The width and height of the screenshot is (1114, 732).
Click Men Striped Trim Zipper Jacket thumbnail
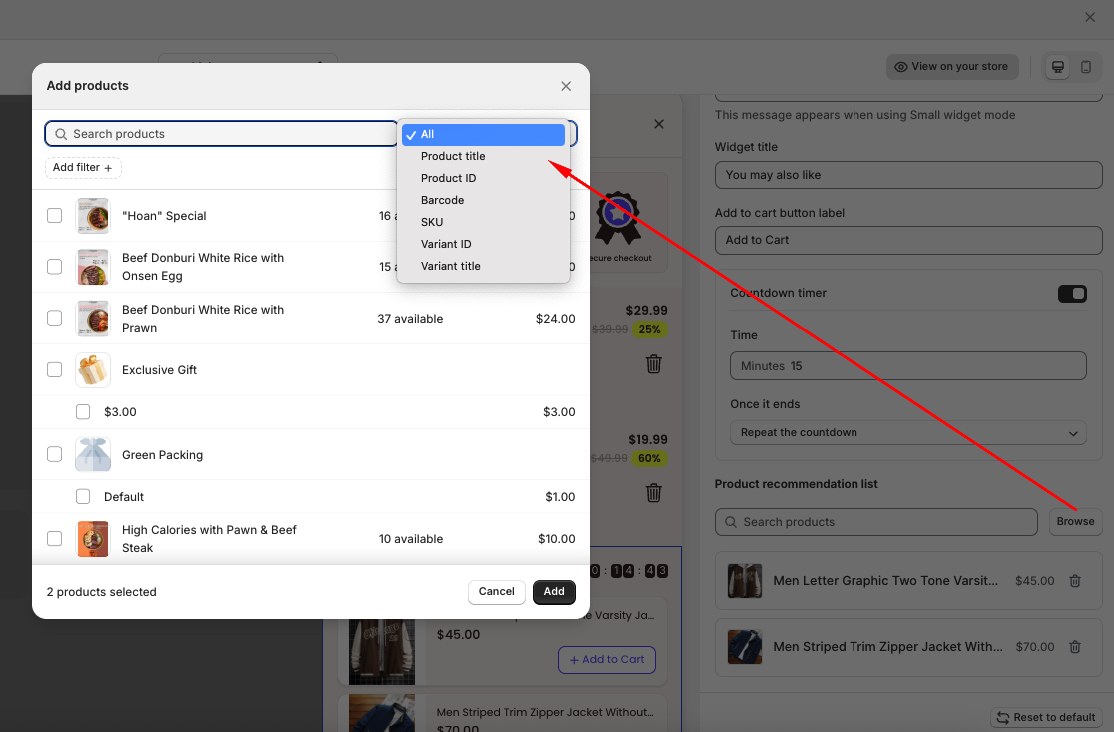[745, 647]
